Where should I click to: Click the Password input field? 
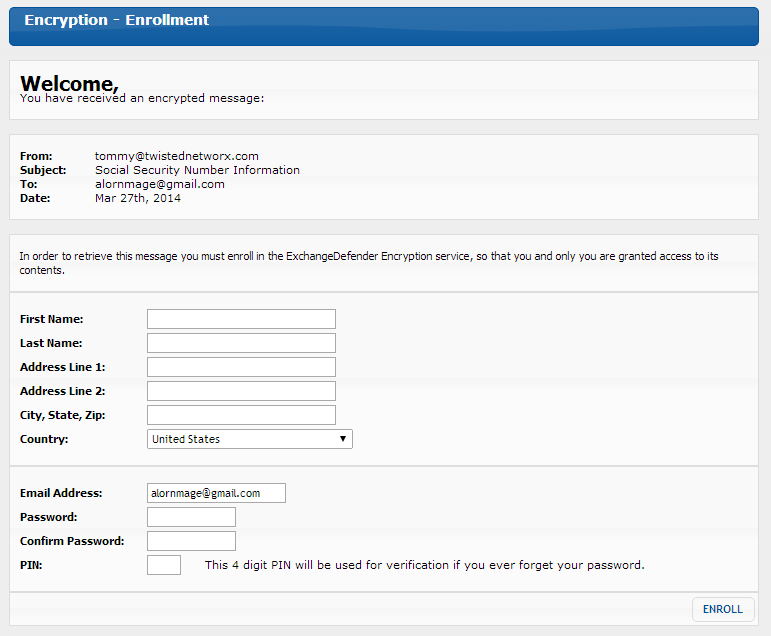pyautogui.click(x=191, y=517)
